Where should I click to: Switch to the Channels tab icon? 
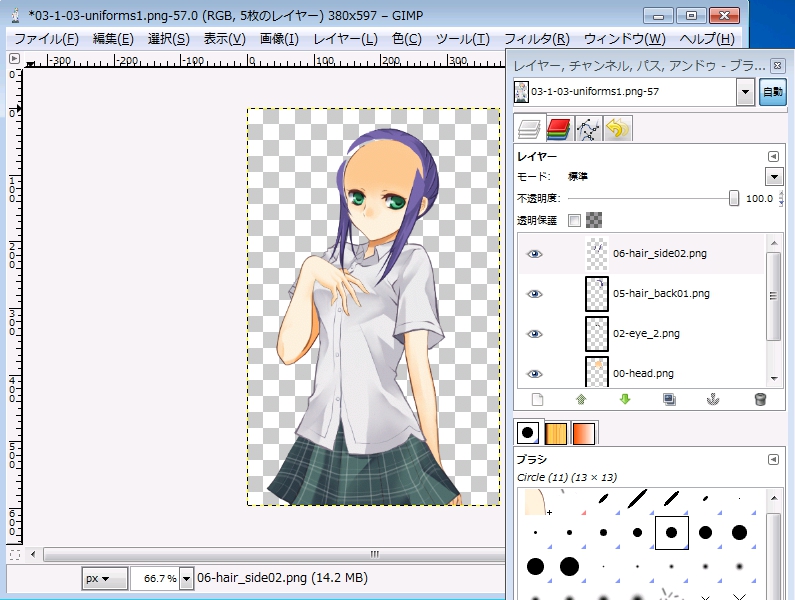559,129
